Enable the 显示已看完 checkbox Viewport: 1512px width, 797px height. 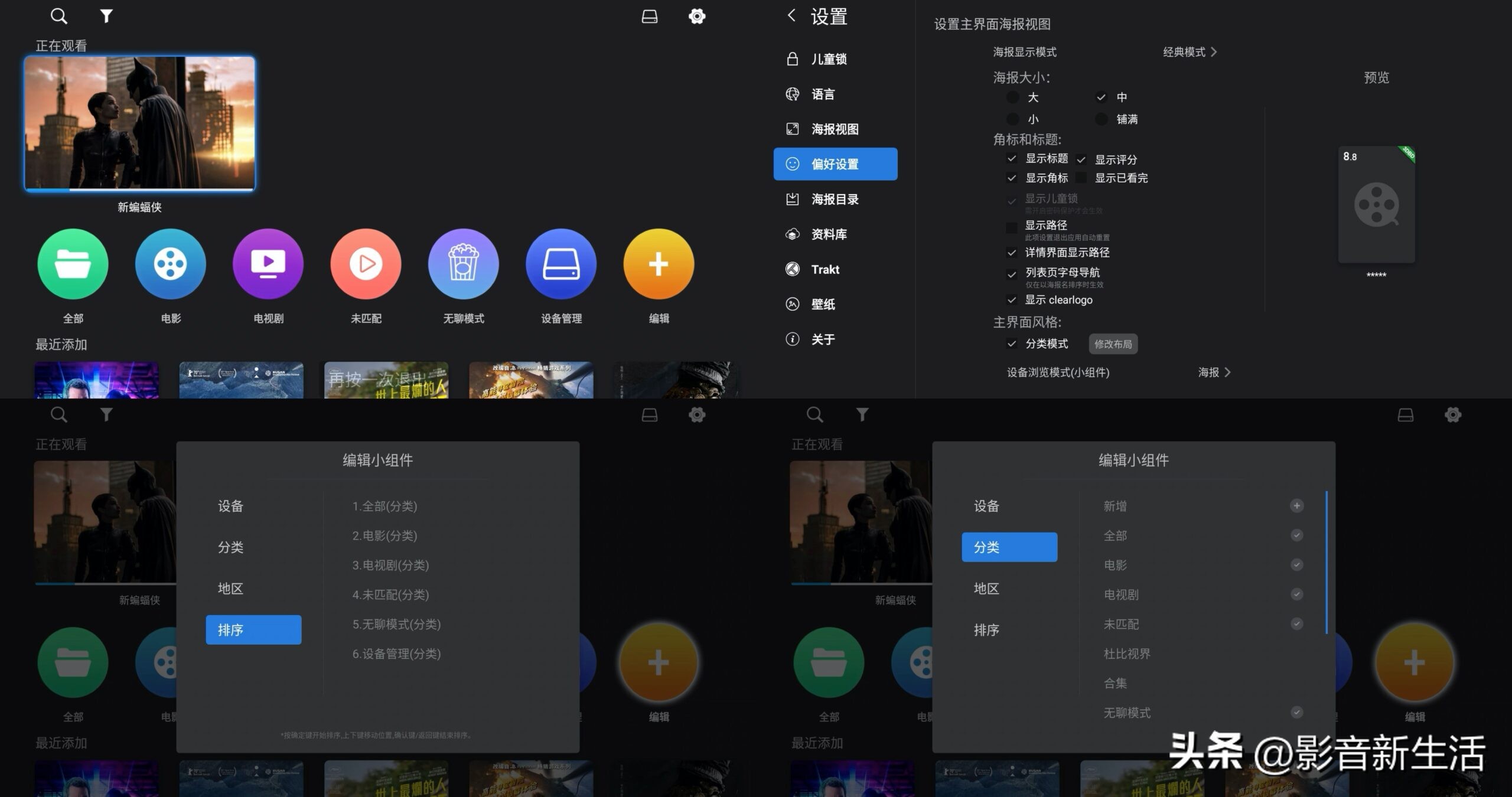pos(1081,178)
